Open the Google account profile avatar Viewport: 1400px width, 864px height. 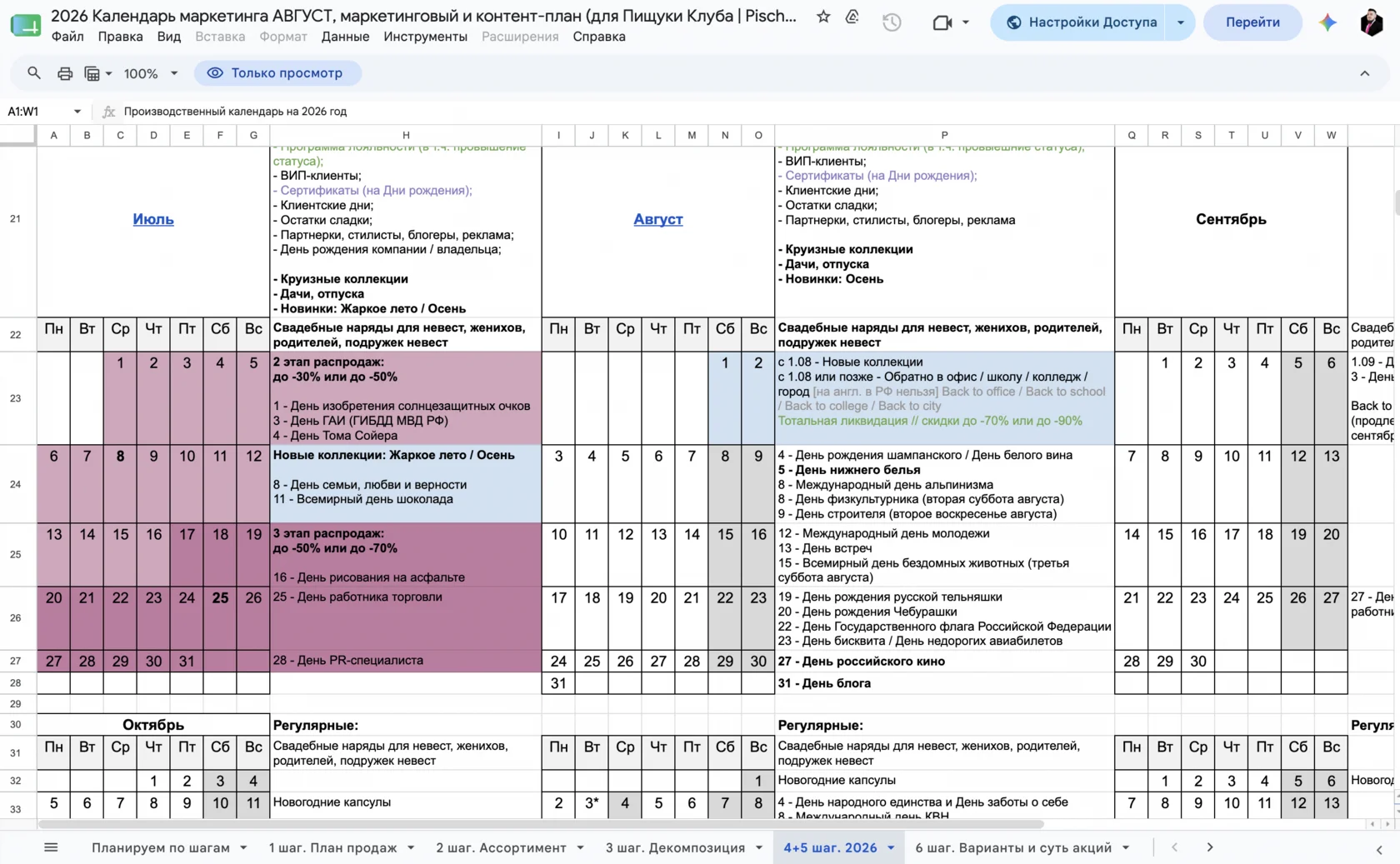pos(1371,22)
